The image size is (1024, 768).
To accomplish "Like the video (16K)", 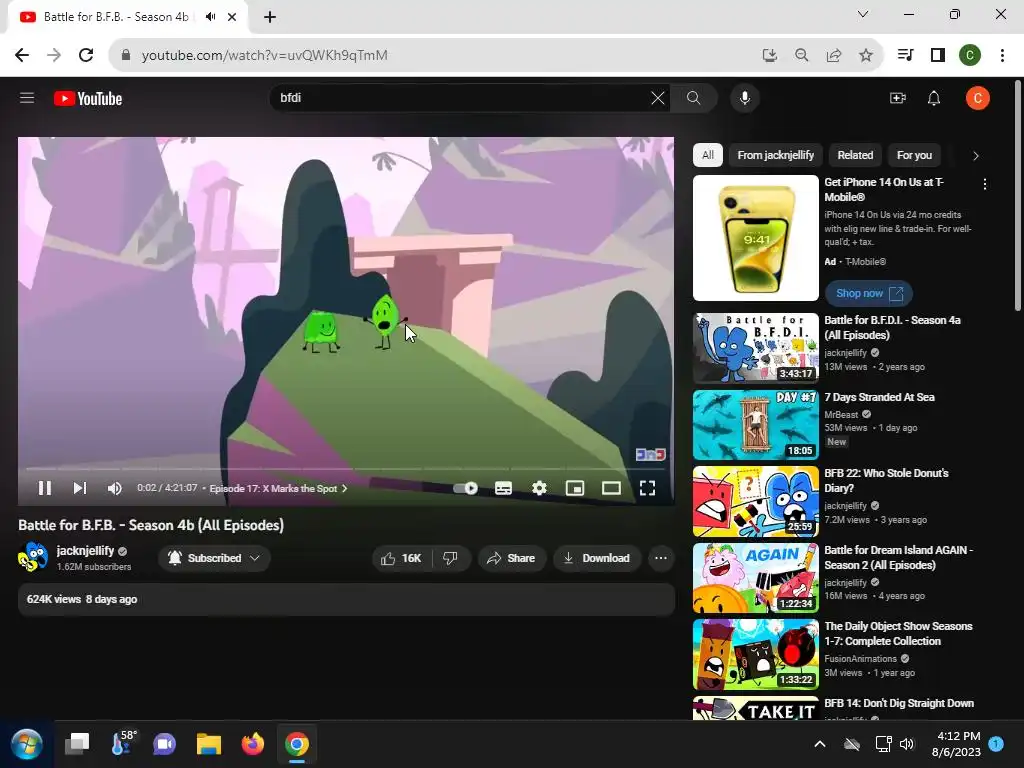I will pyautogui.click(x=402, y=558).
